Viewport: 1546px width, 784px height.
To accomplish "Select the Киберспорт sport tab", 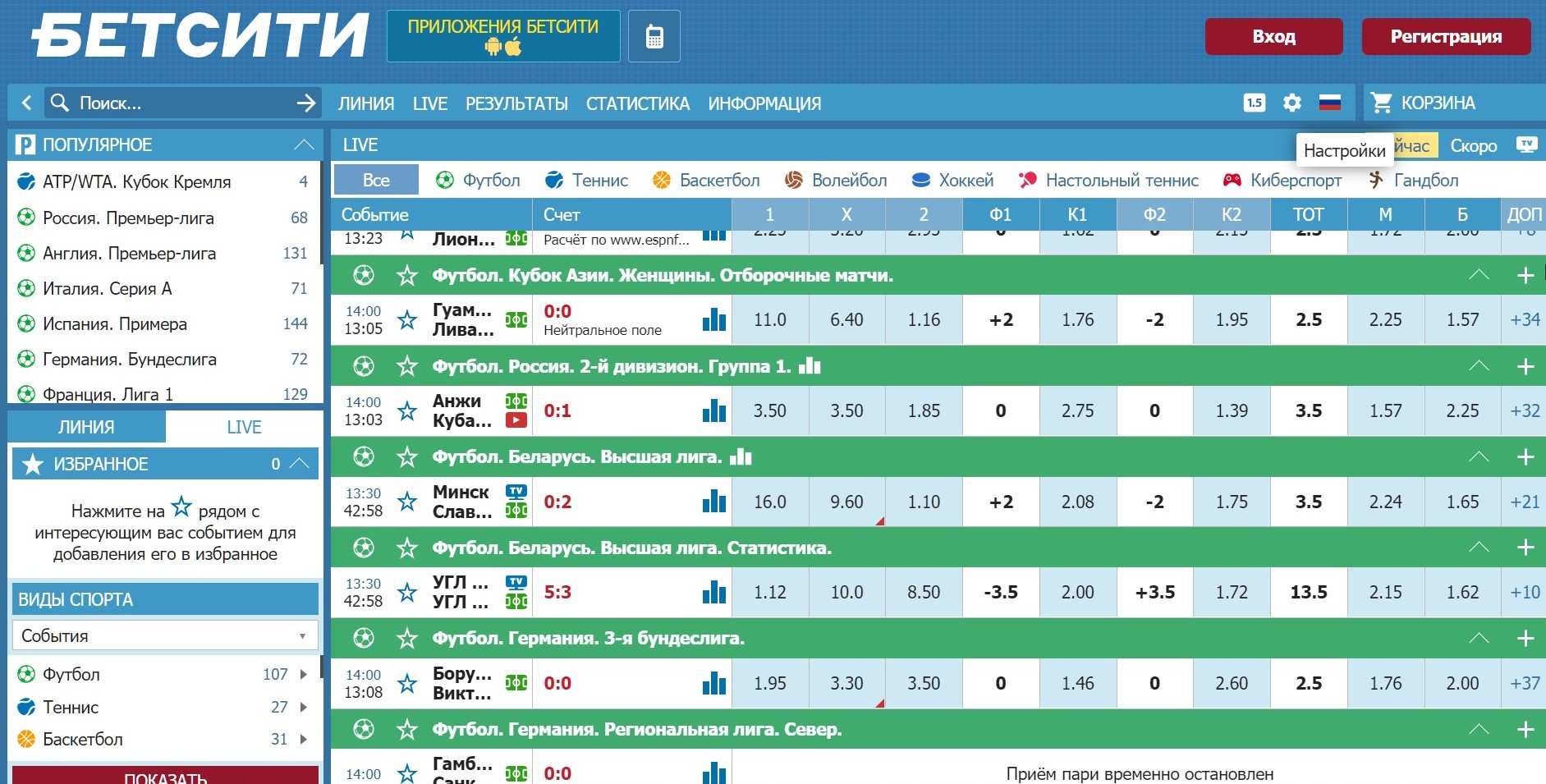I will tap(1282, 180).
